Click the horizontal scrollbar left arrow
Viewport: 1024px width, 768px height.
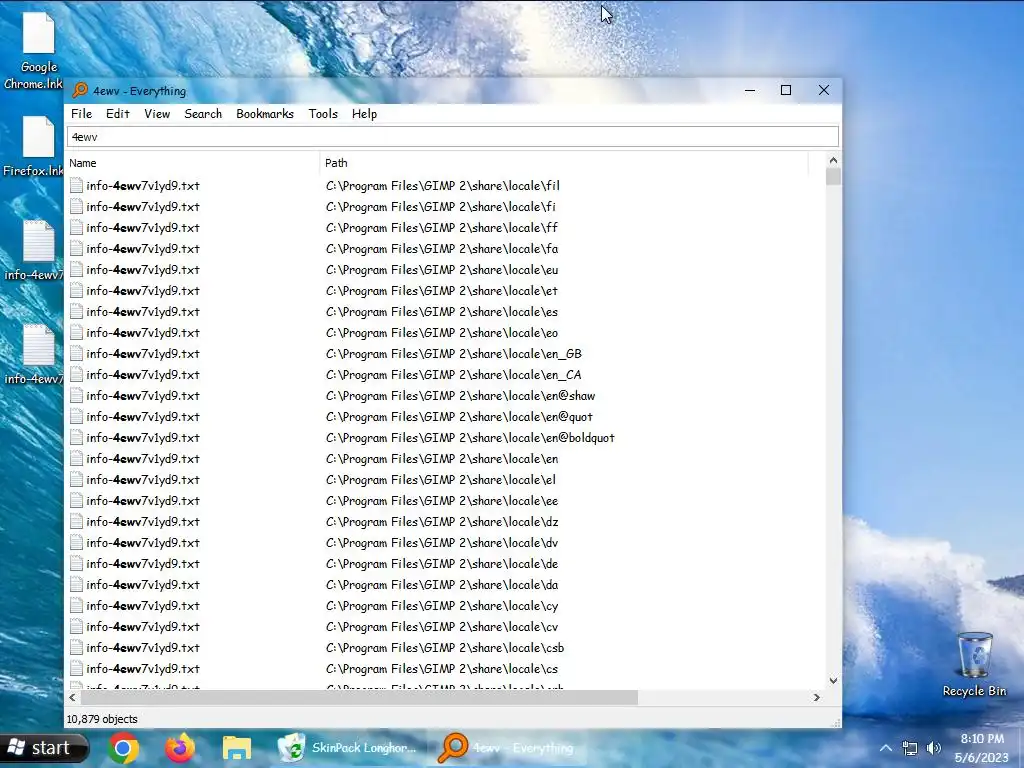pyautogui.click(x=72, y=697)
